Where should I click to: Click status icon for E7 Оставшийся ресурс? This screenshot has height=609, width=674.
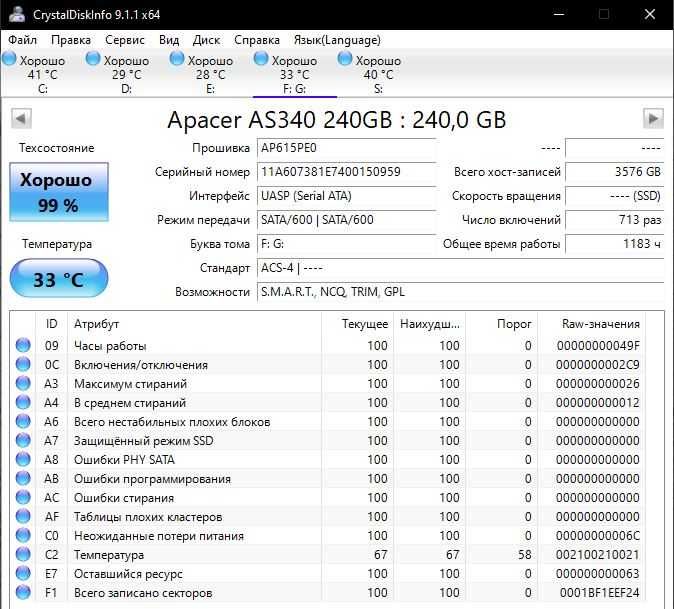click(23, 573)
